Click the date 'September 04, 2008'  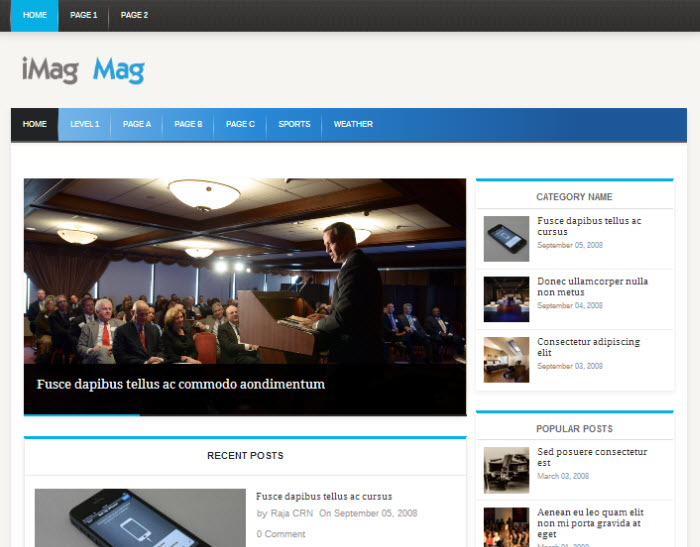click(570, 305)
